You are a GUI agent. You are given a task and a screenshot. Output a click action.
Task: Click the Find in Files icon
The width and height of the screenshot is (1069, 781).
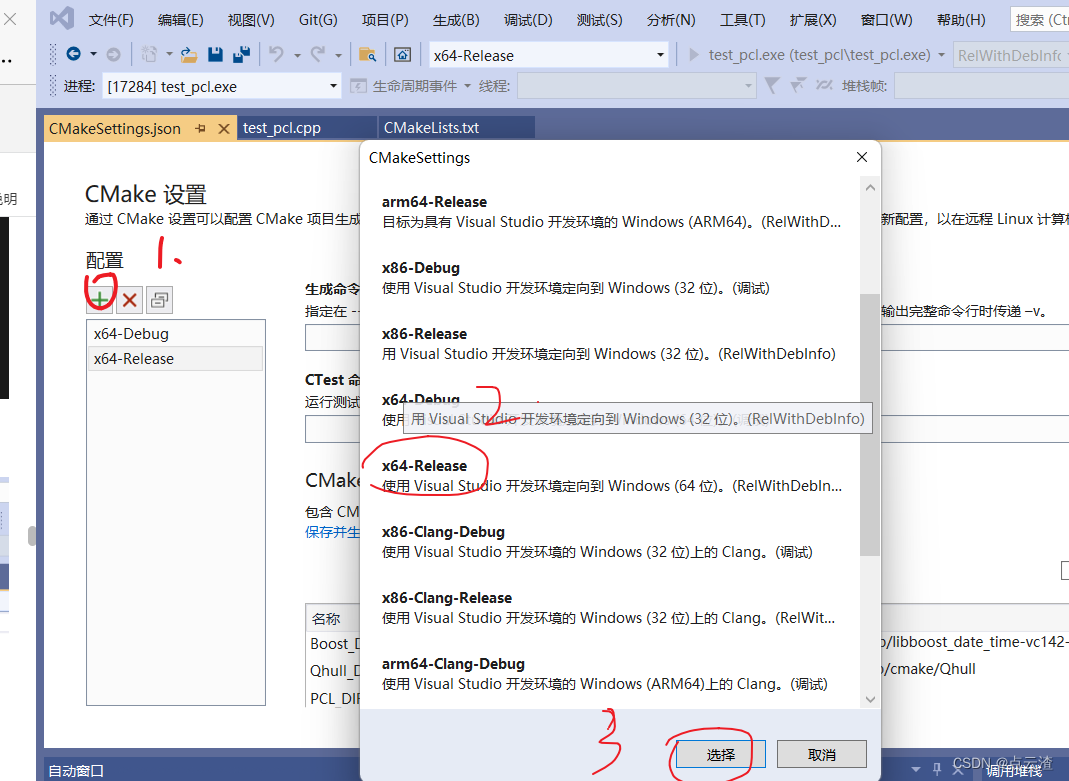tap(367, 55)
